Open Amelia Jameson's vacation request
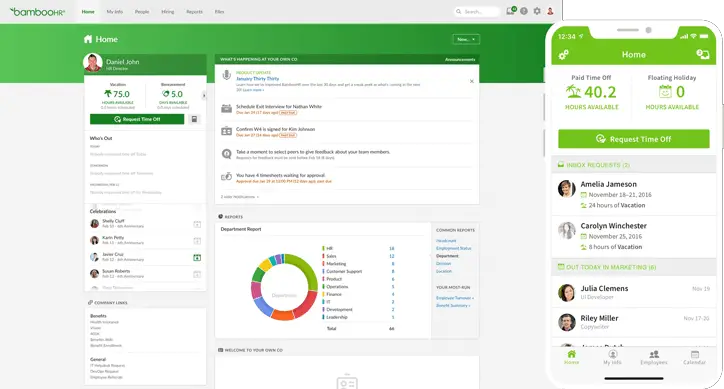The height and width of the screenshot is (389, 724). [634, 194]
